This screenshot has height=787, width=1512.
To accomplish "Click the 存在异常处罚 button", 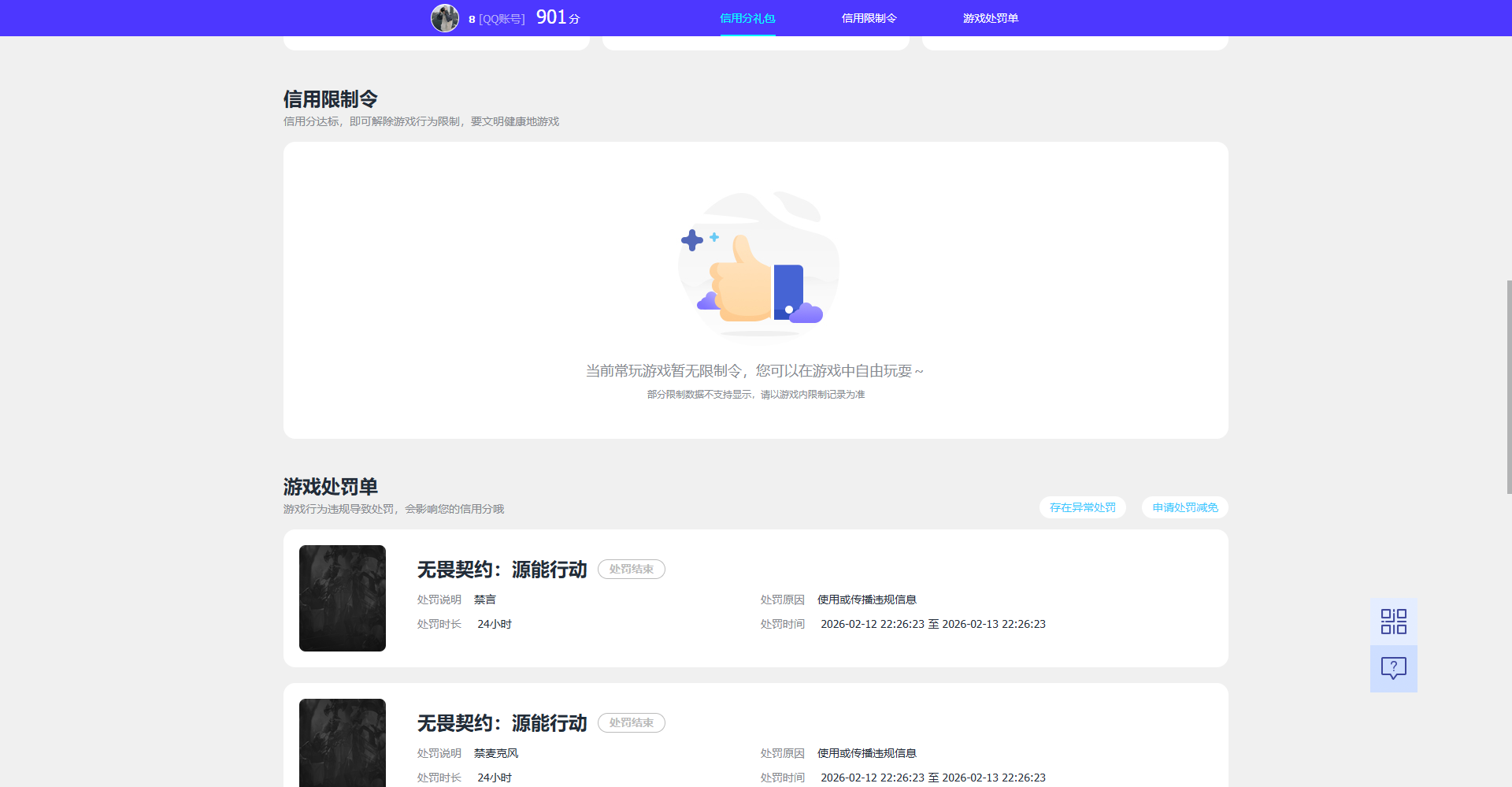I will (x=1082, y=507).
